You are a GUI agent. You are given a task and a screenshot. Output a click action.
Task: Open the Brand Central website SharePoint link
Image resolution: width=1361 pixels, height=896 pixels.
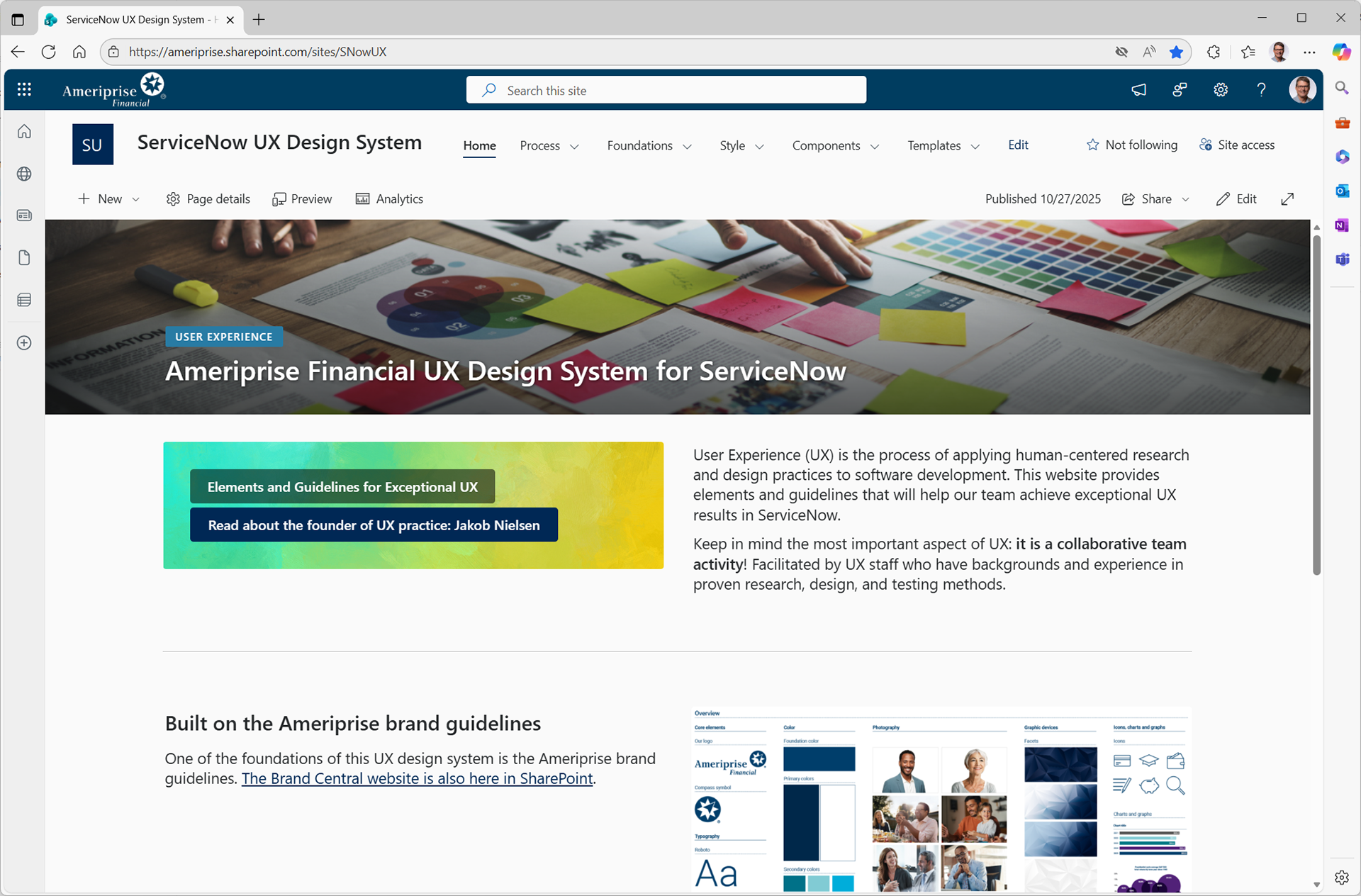click(x=417, y=778)
